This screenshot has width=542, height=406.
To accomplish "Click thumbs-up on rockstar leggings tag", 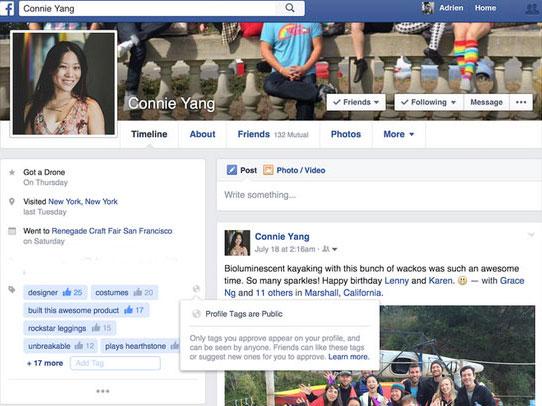I will point(96,328).
